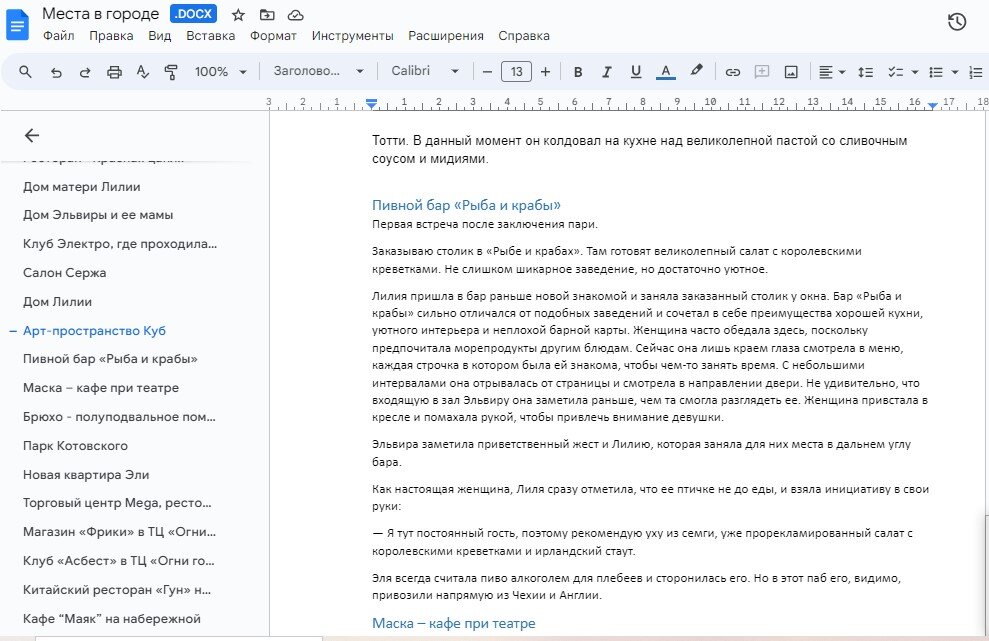Jump to outline item Брюхо - полуподвальное

[x=119, y=417]
